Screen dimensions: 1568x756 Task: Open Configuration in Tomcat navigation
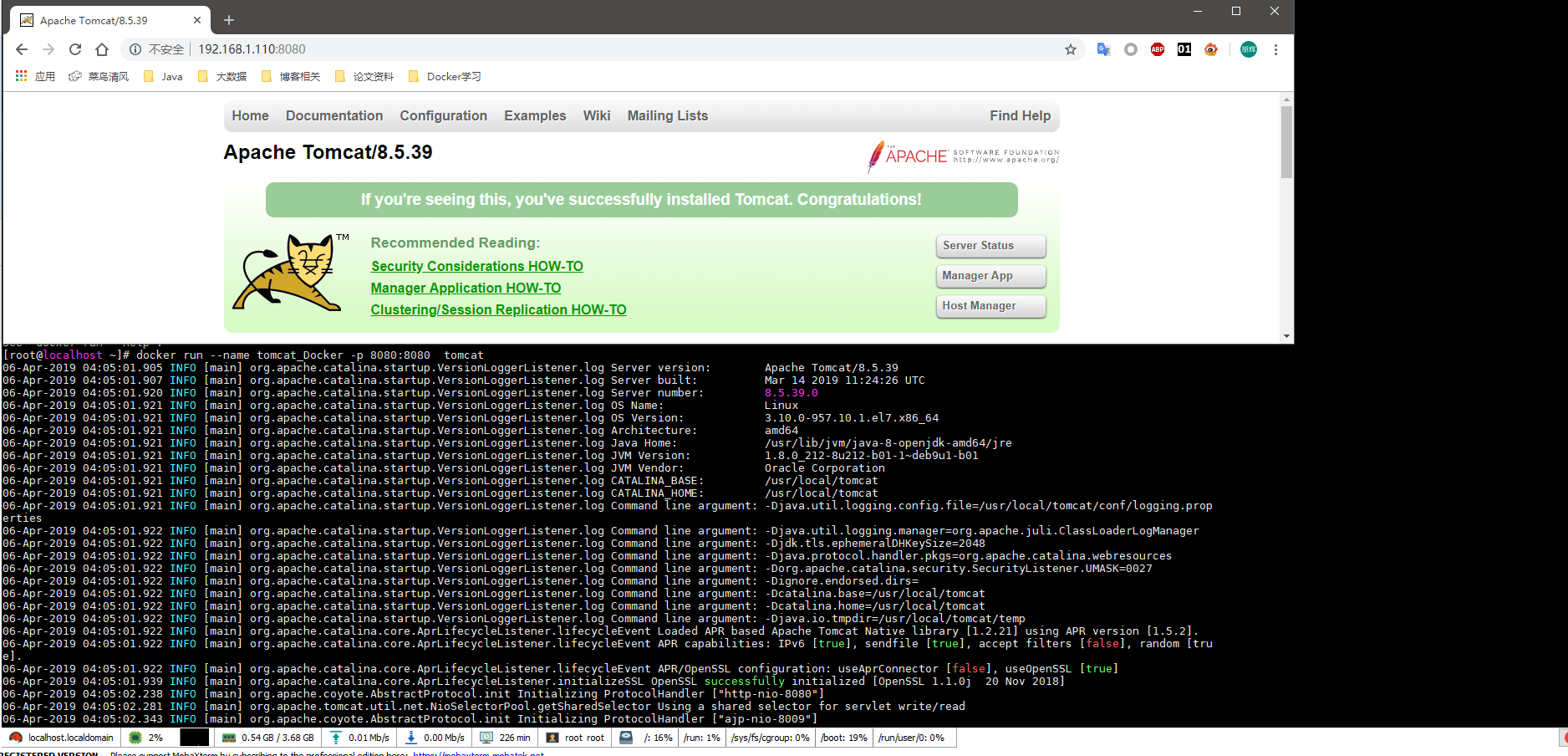click(443, 115)
